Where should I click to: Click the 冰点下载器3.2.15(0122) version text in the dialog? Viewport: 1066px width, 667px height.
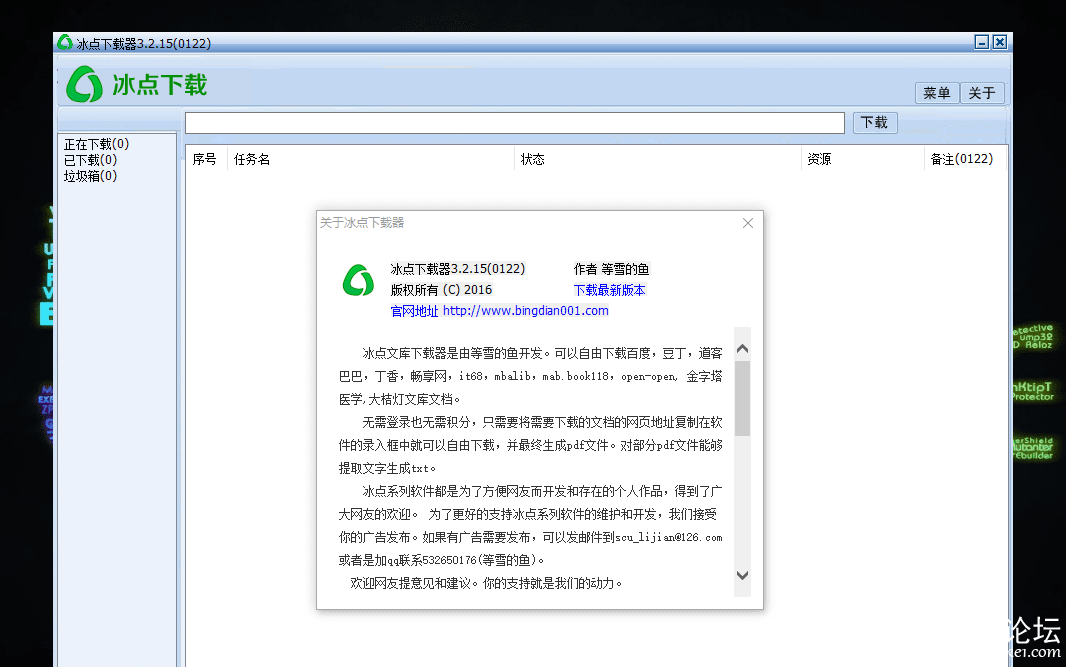[x=458, y=269]
